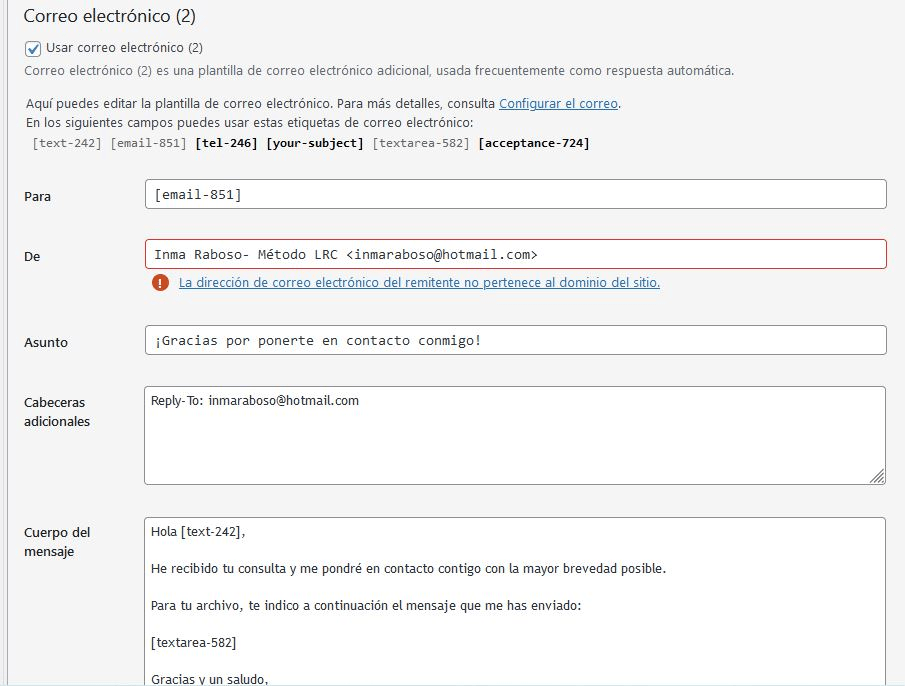Select the [tel-246] mail tag
Viewport: 905px width, 686px height.
point(226,143)
